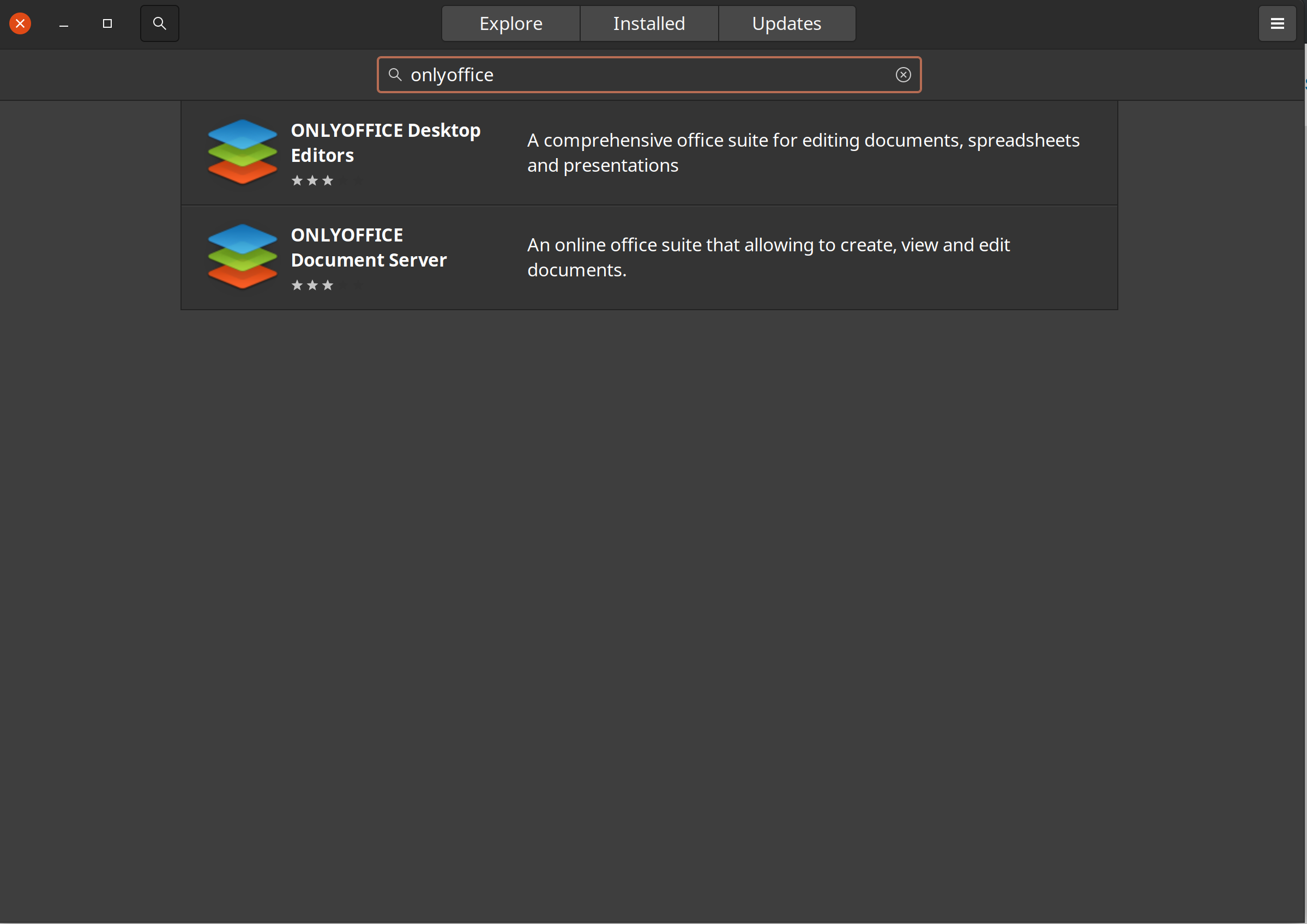Switch to the Installed tab
This screenshot has width=1307, height=924.
(x=649, y=23)
